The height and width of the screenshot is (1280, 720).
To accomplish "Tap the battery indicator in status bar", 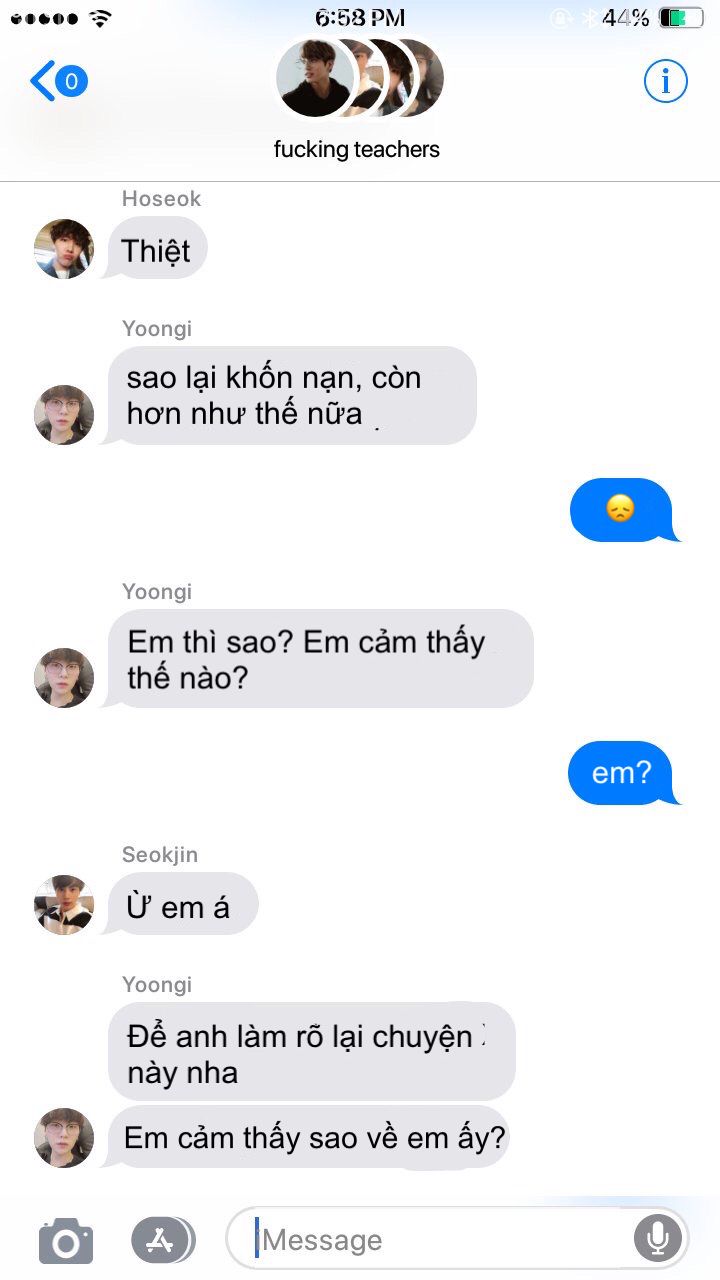I will 682,17.
